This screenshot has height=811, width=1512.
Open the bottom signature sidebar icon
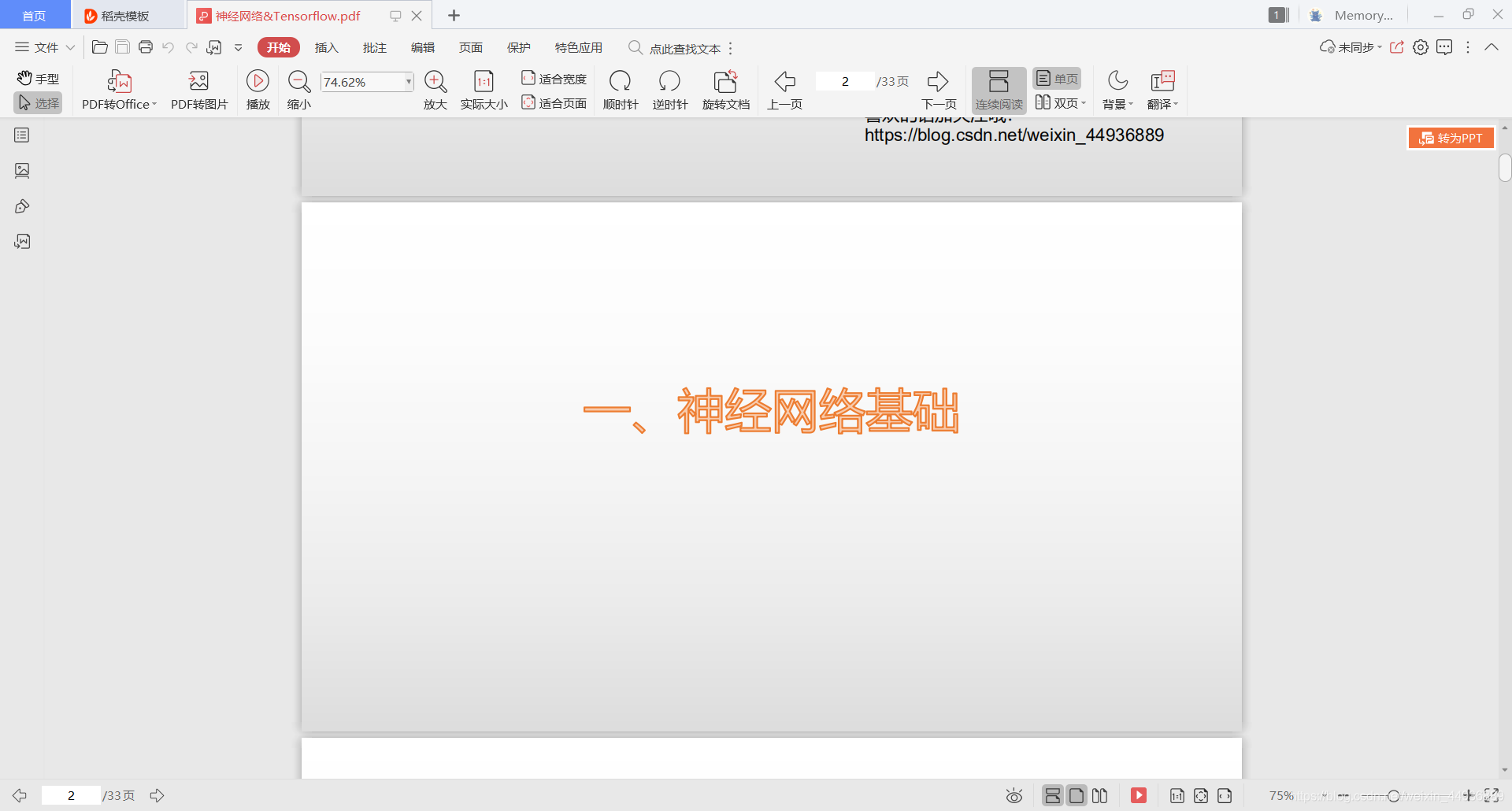22,241
